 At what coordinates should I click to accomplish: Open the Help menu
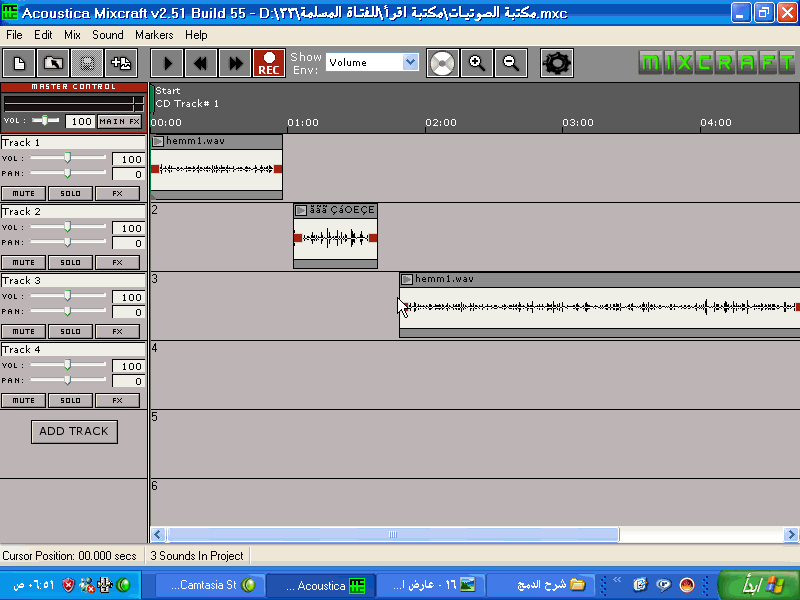point(196,35)
